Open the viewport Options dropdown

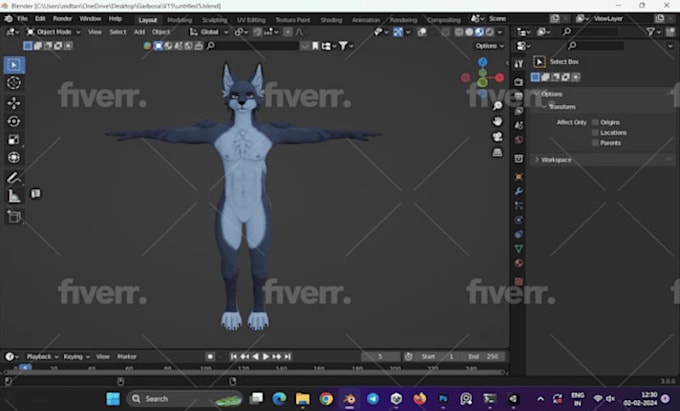click(489, 46)
